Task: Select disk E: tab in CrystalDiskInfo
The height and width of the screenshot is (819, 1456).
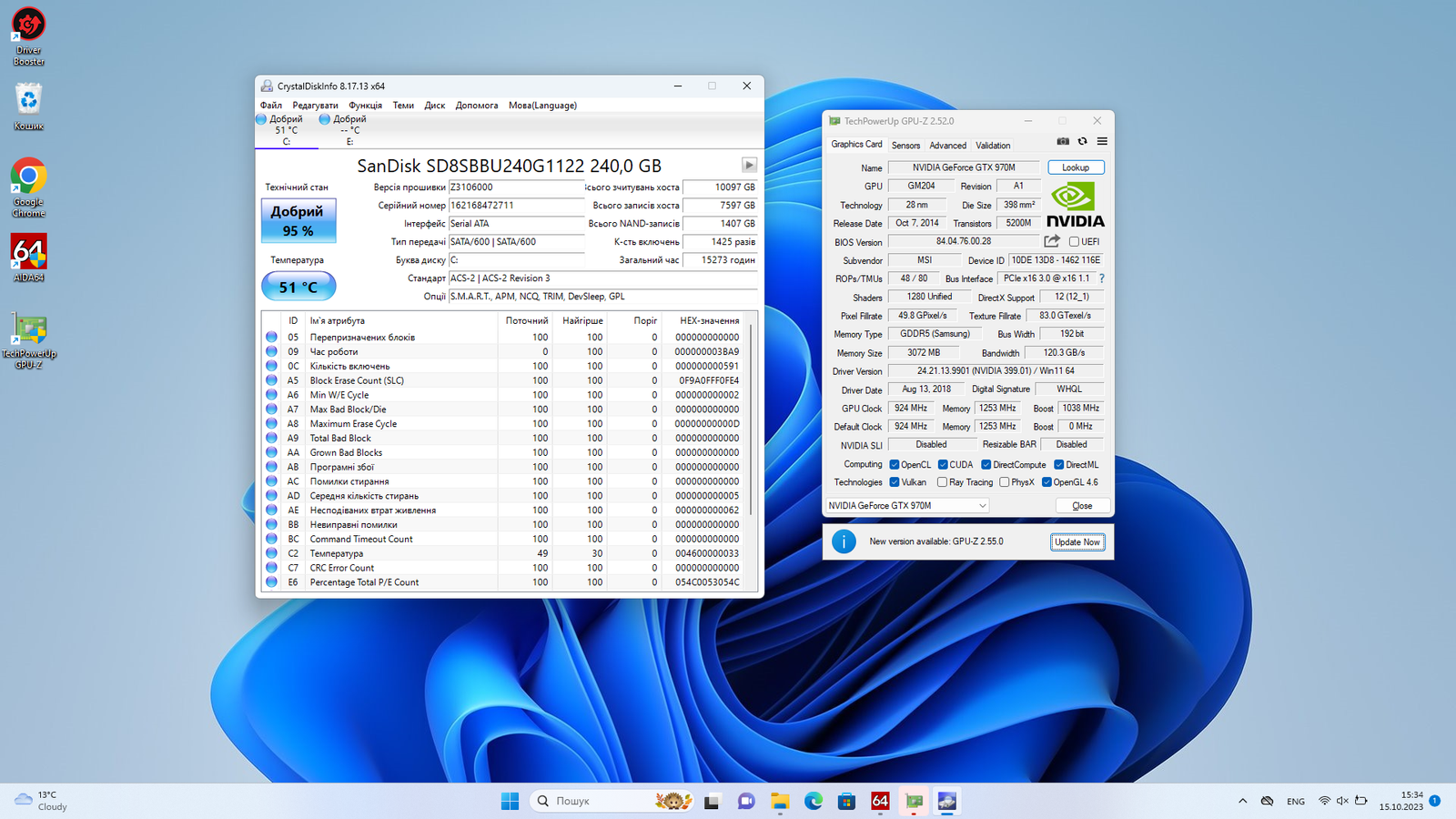Action: coord(349,130)
